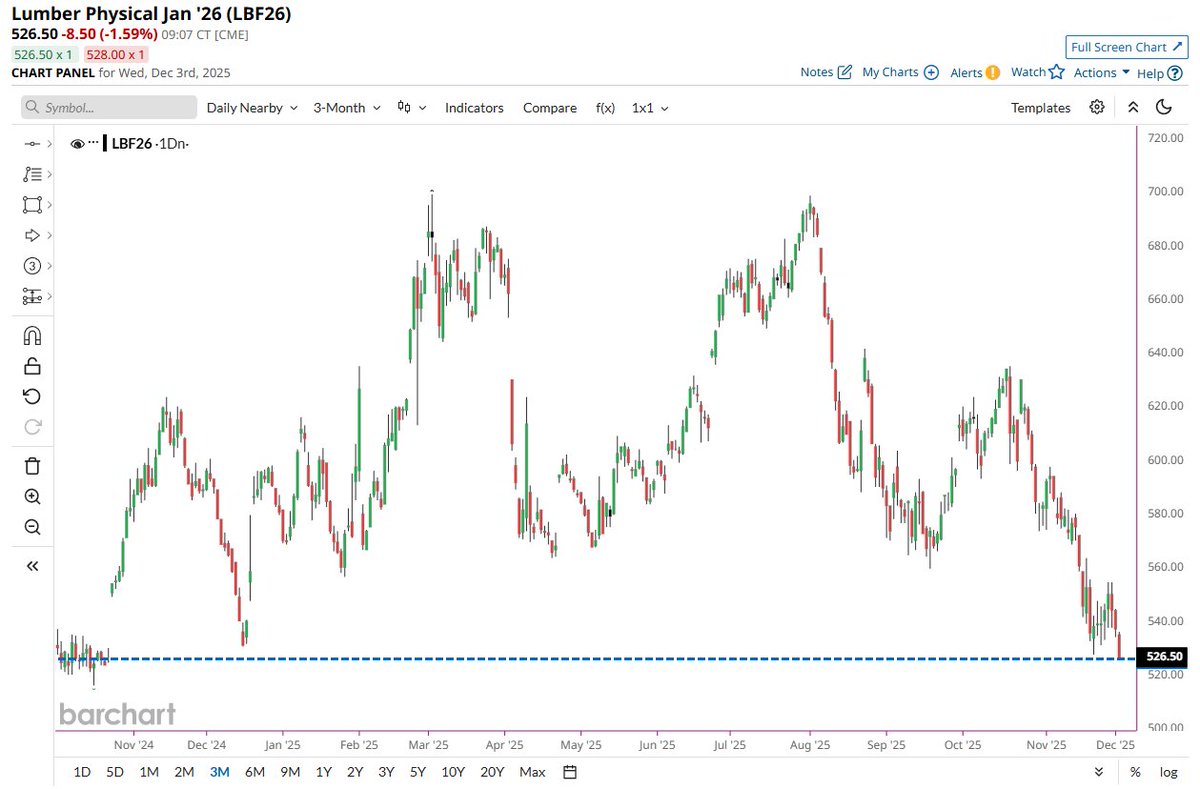Select the Max time range

533,771
